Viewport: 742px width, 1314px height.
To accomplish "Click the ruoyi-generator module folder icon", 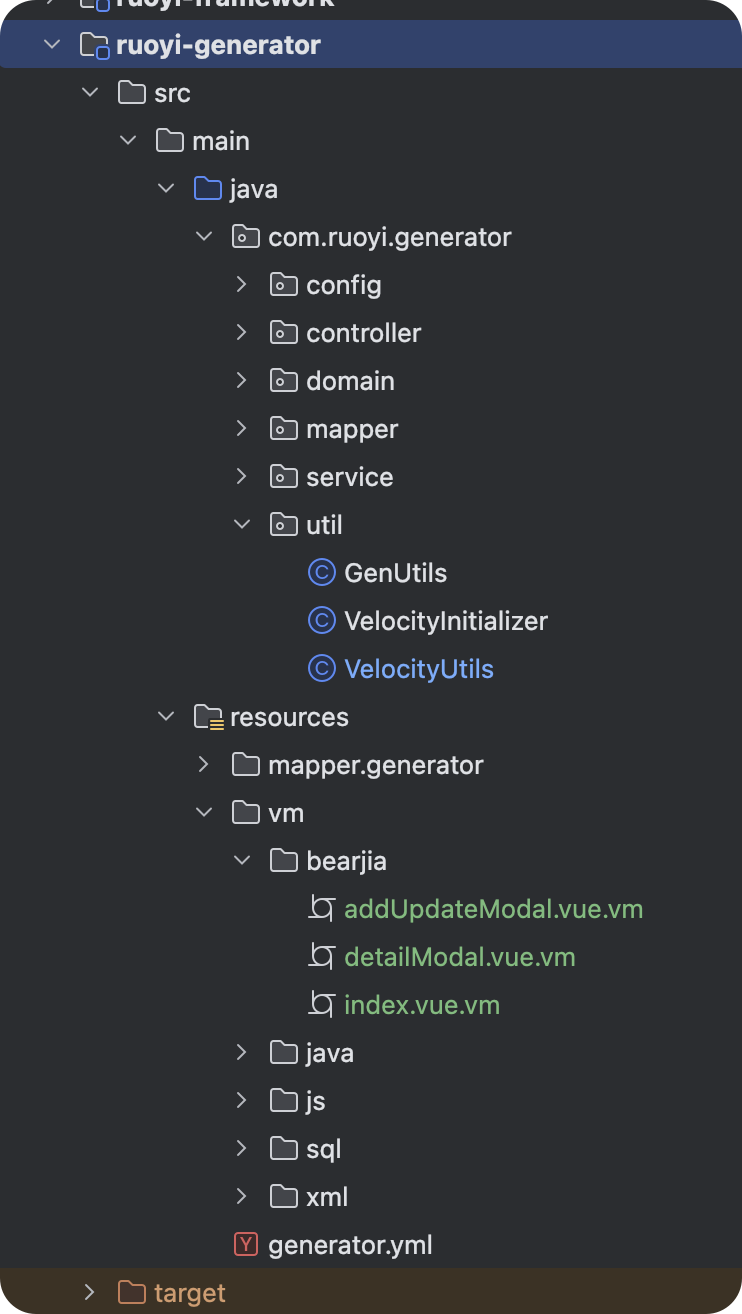I will [94, 45].
